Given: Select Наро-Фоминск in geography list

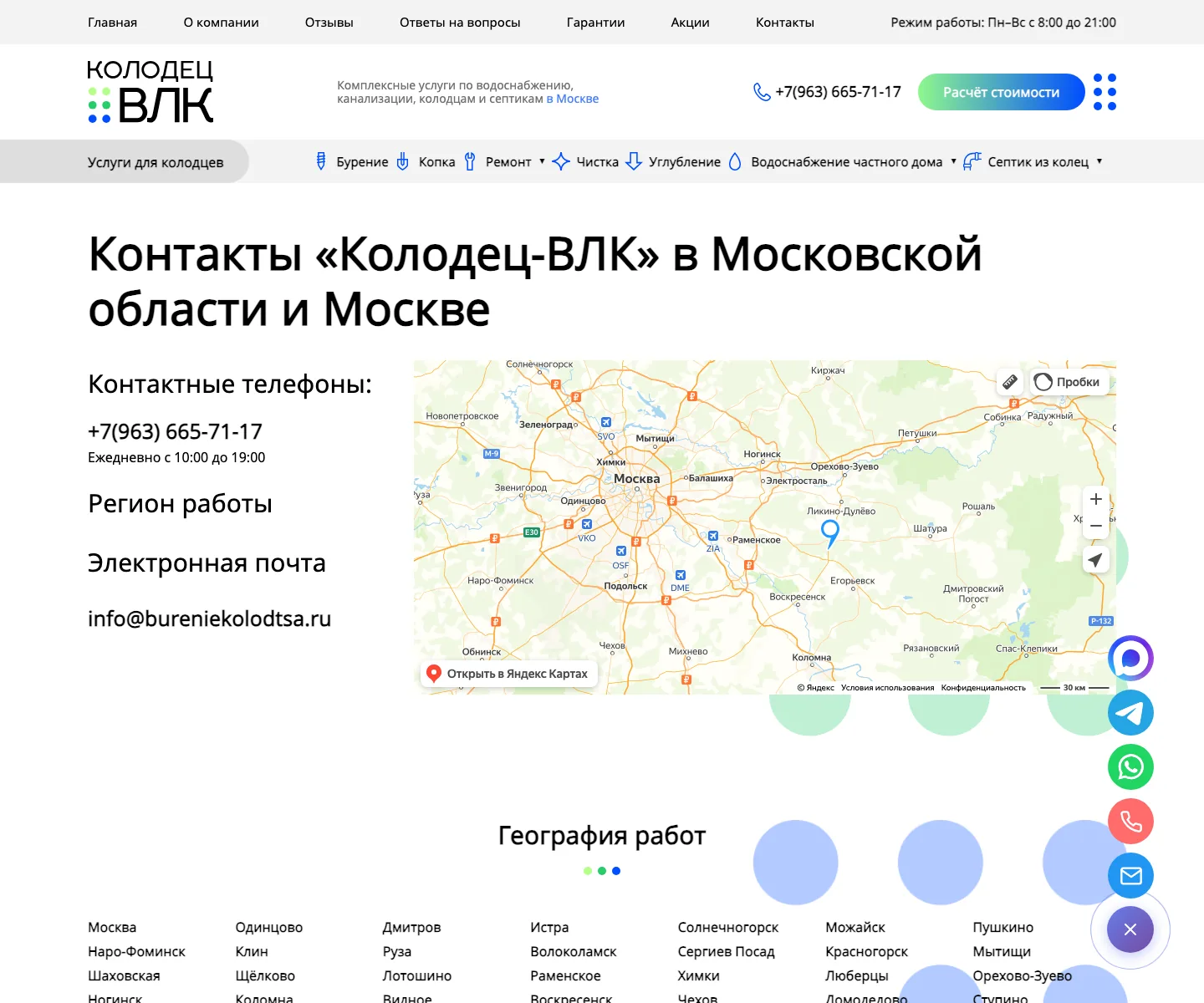Looking at the screenshot, I should pos(136,951).
